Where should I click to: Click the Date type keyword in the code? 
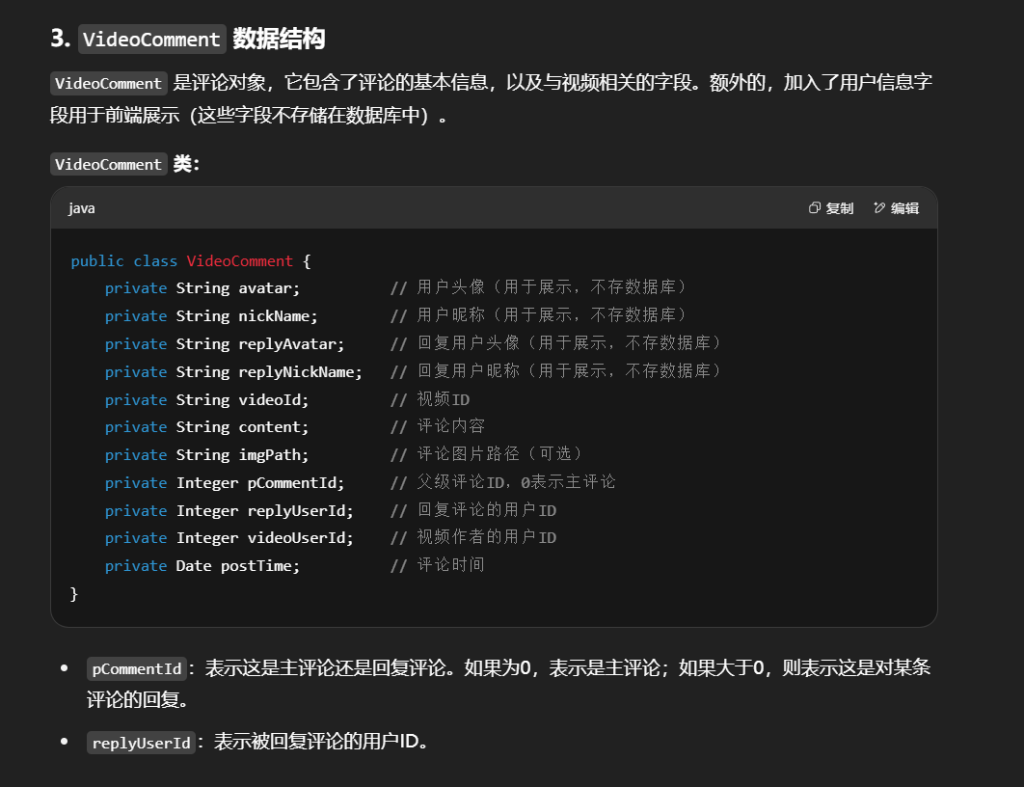(x=194, y=566)
